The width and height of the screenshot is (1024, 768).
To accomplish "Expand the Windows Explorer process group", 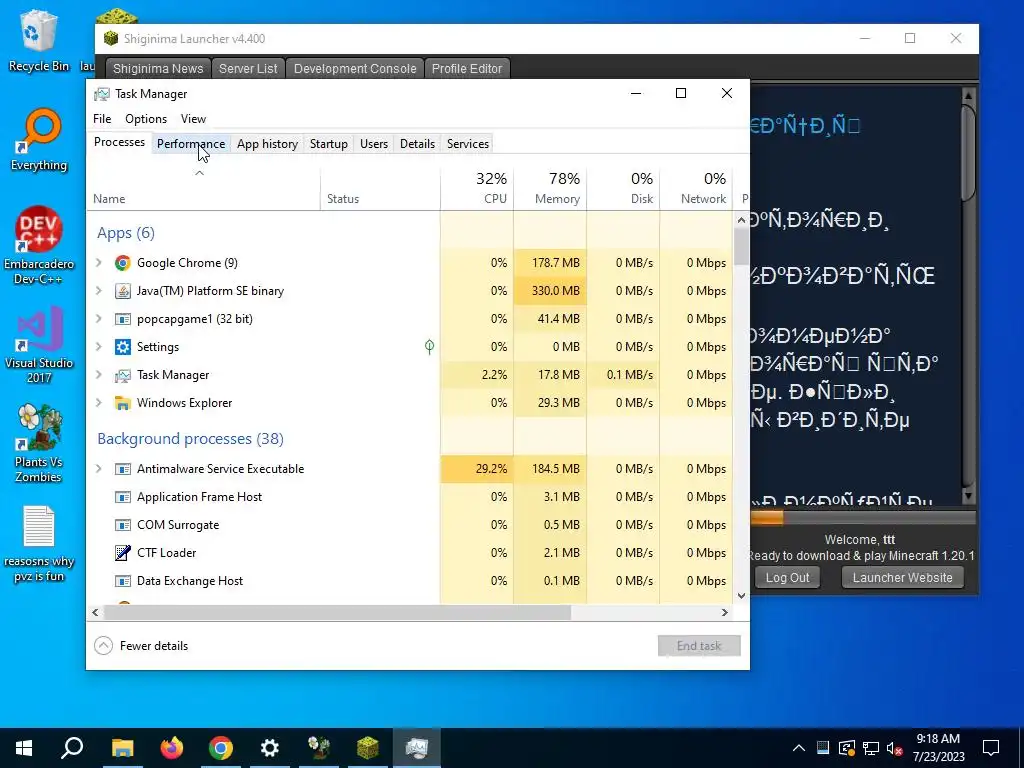I will tap(99, 403).
